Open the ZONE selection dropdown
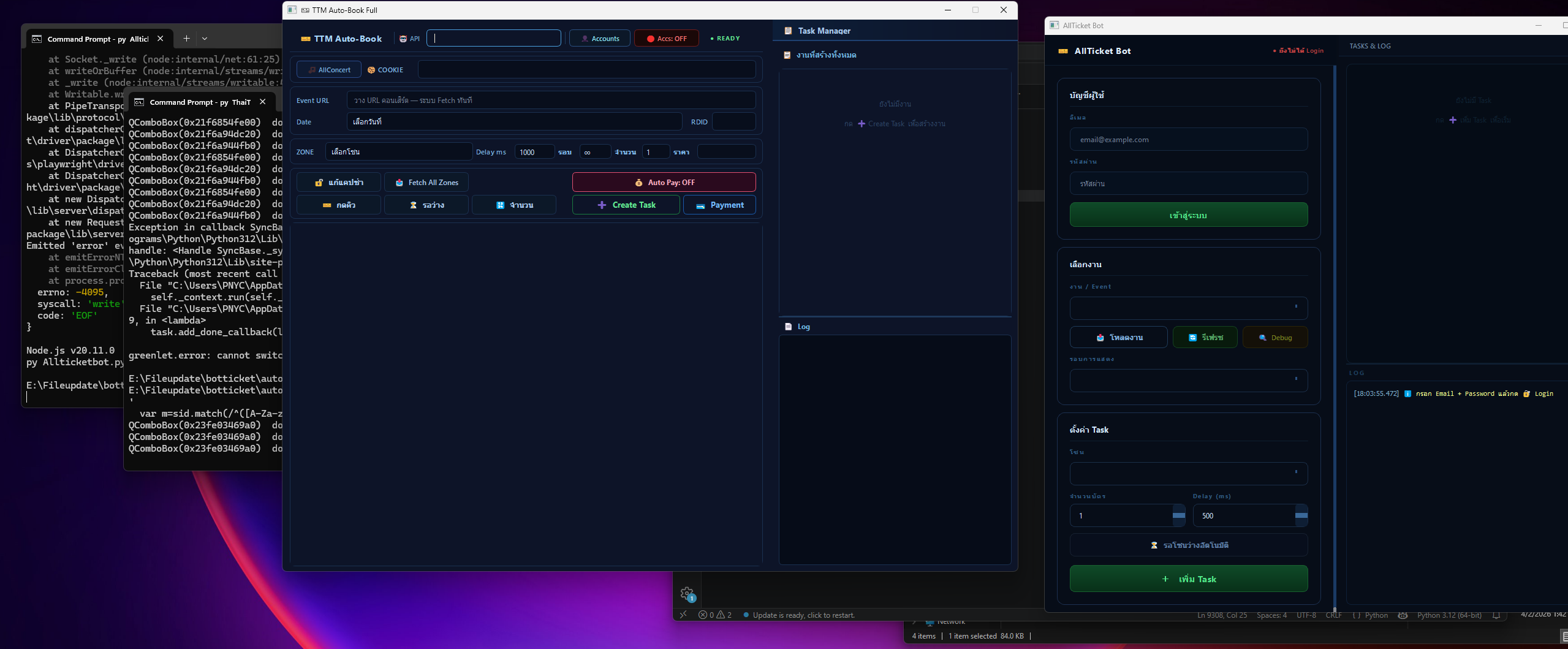This screenshot has width=1568, height=649. coord(398,152)
